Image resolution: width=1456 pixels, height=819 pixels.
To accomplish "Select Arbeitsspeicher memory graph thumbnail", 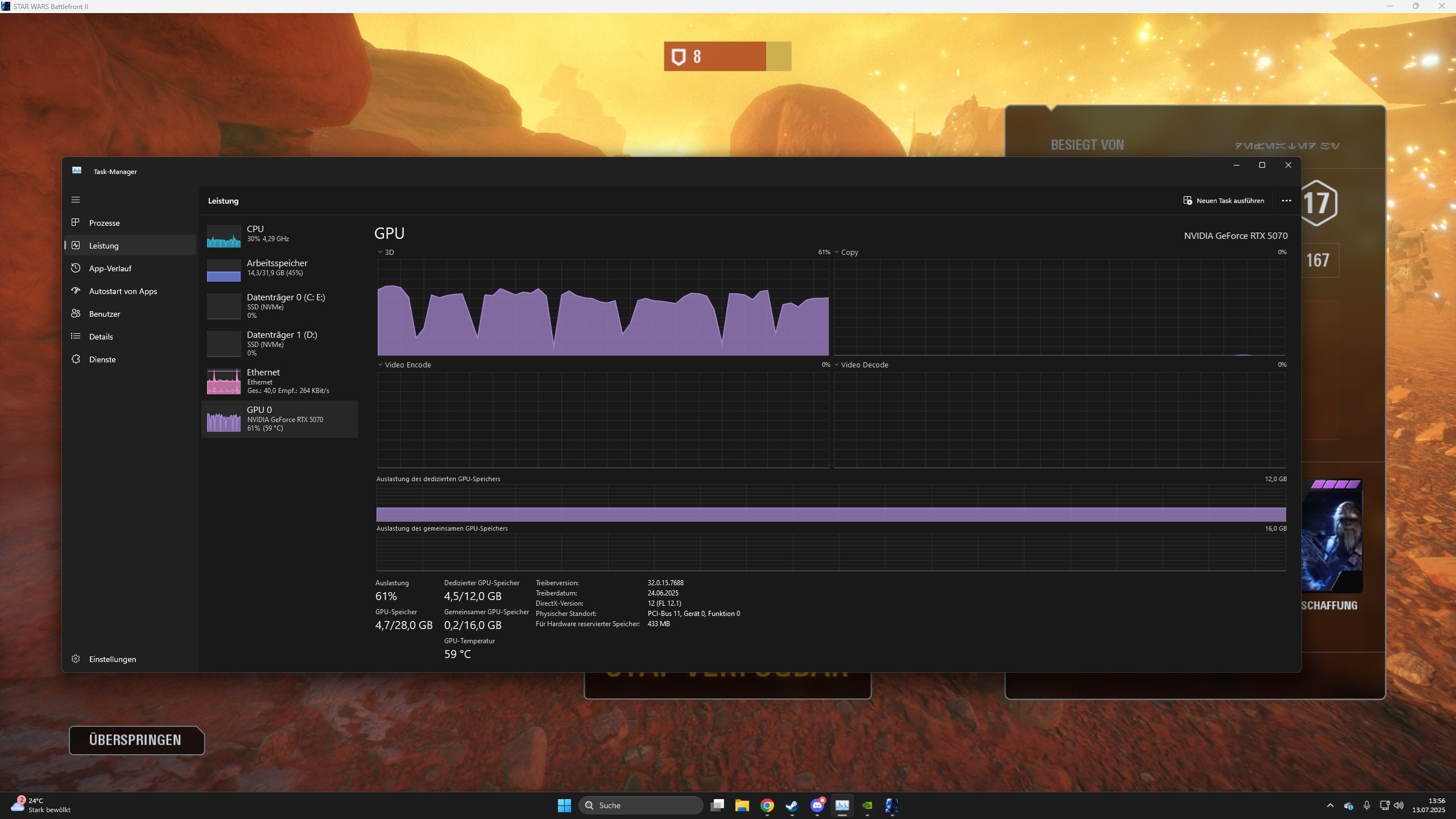I will pyautogui.click(x=224, y=270).
